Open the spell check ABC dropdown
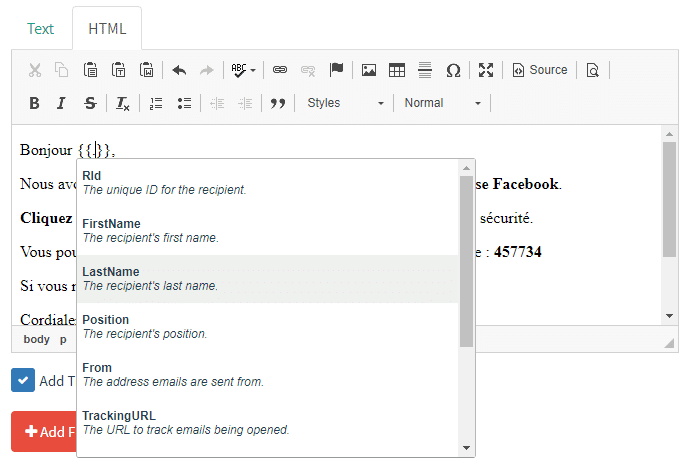This screenshot has height=462, width=692. point(243,70)
